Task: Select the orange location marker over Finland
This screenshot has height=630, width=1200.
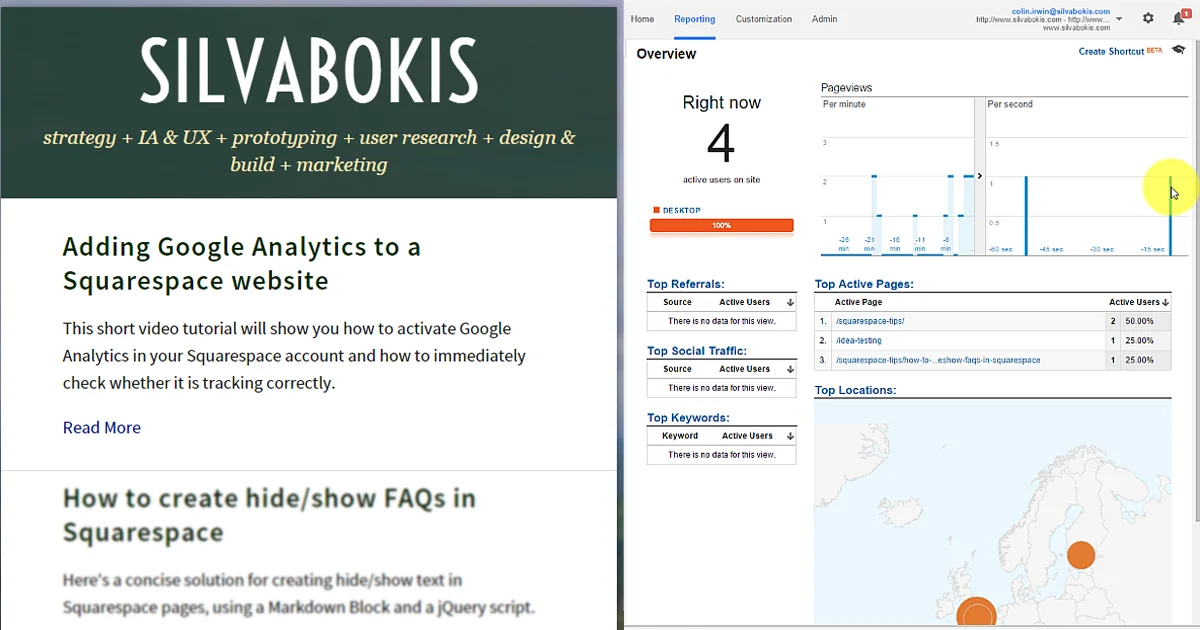Action: (x=1081, y=555)
